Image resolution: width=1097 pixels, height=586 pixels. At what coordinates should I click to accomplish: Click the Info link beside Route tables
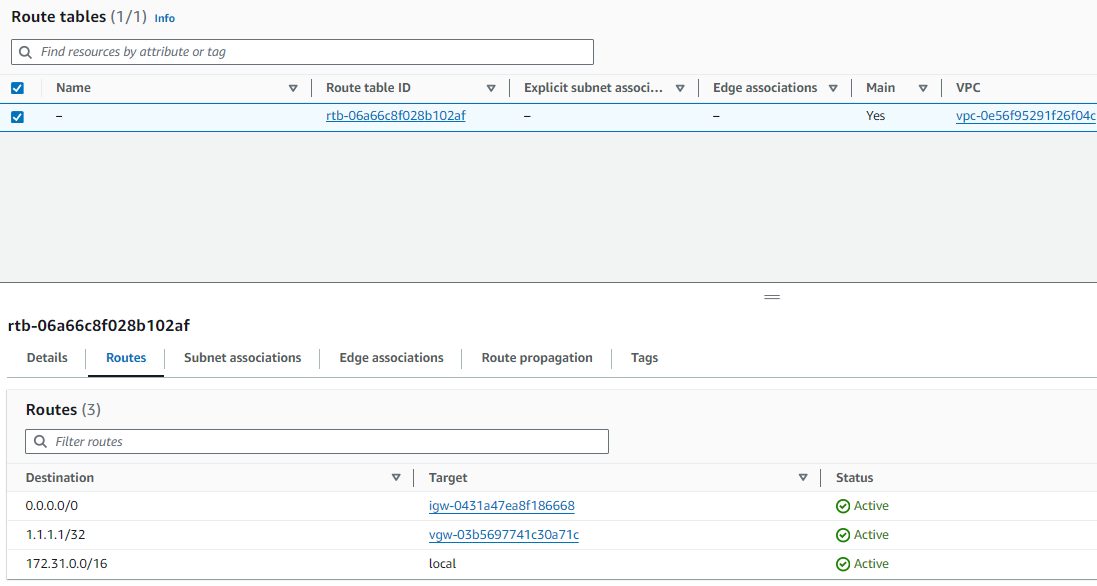(165, 19)
